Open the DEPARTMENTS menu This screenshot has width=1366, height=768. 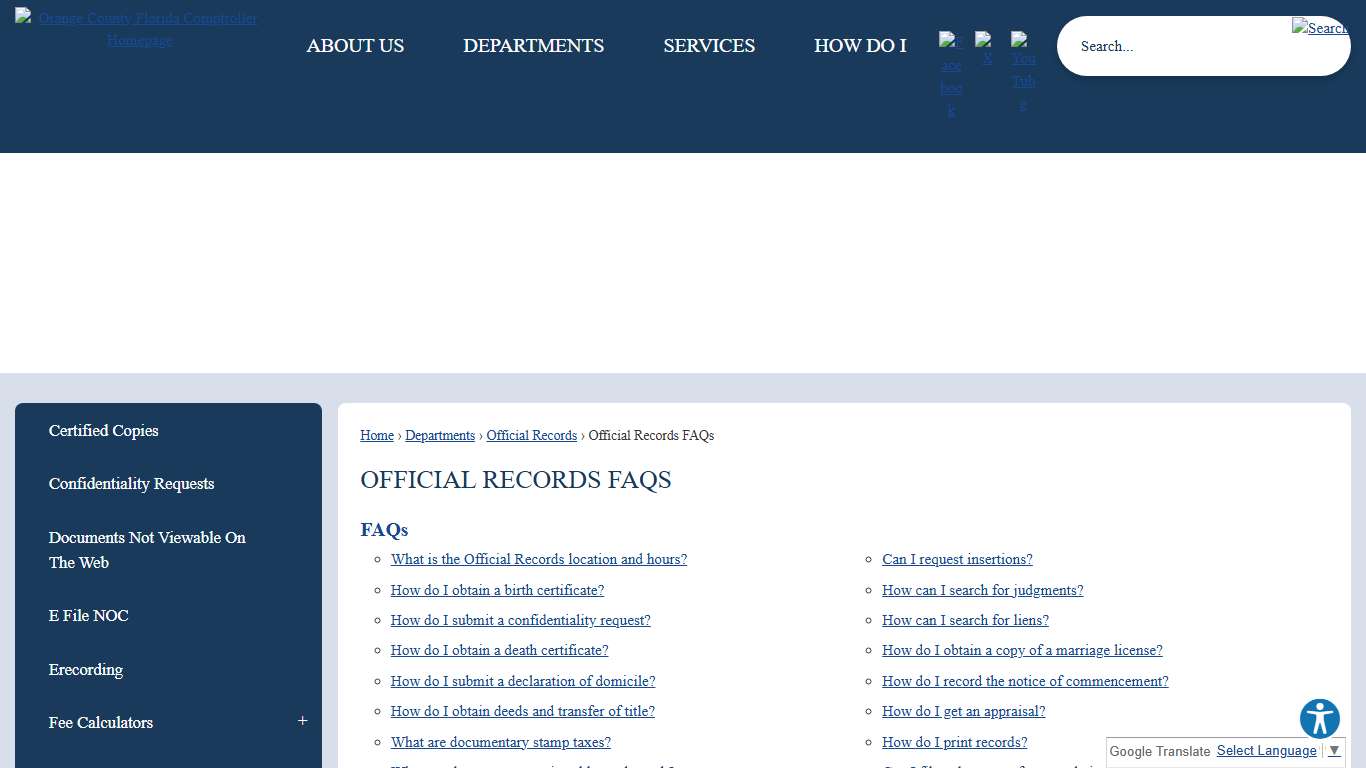click(533, 46)
